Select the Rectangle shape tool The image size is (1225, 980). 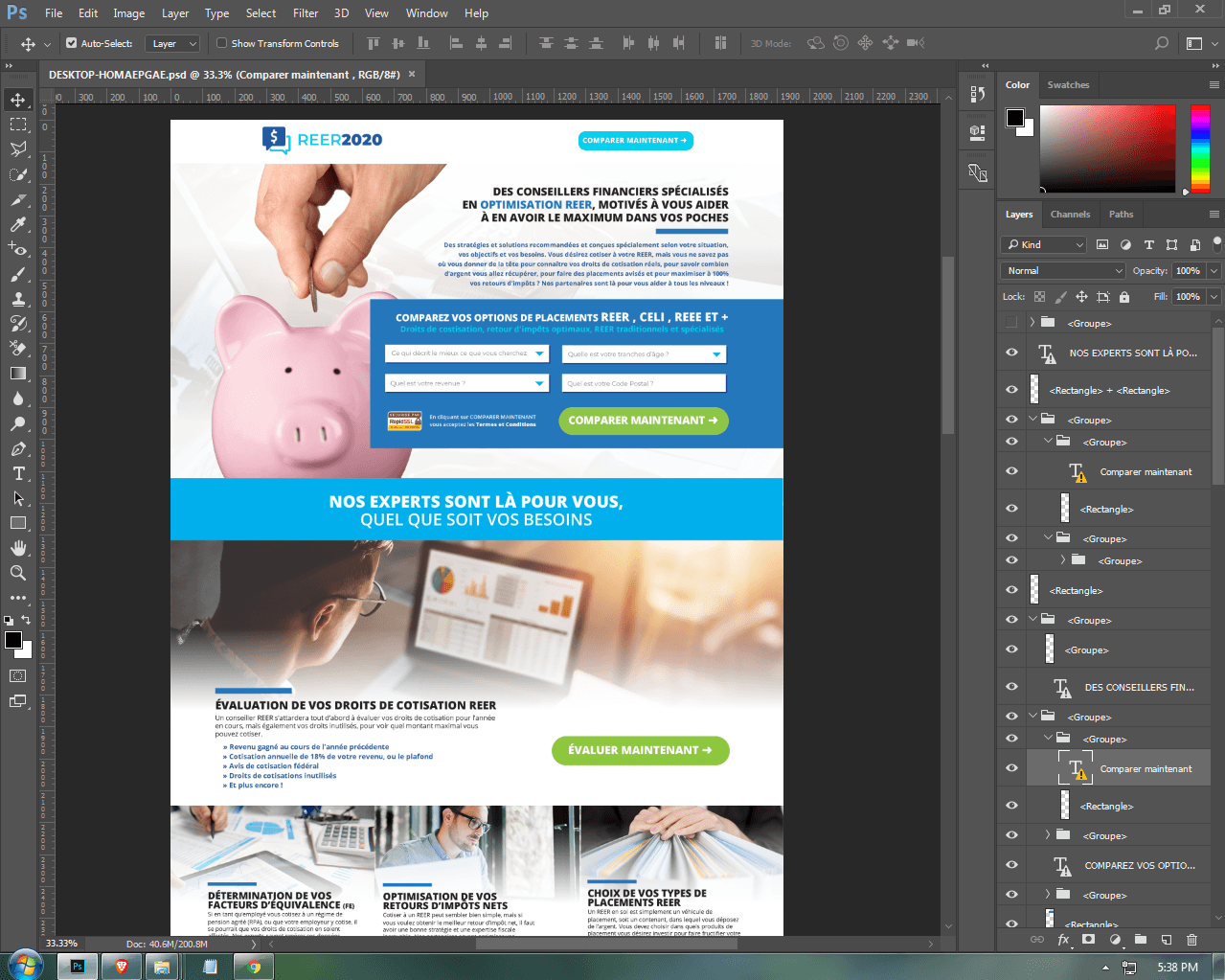pyautogui.click(x=18, y=523)
